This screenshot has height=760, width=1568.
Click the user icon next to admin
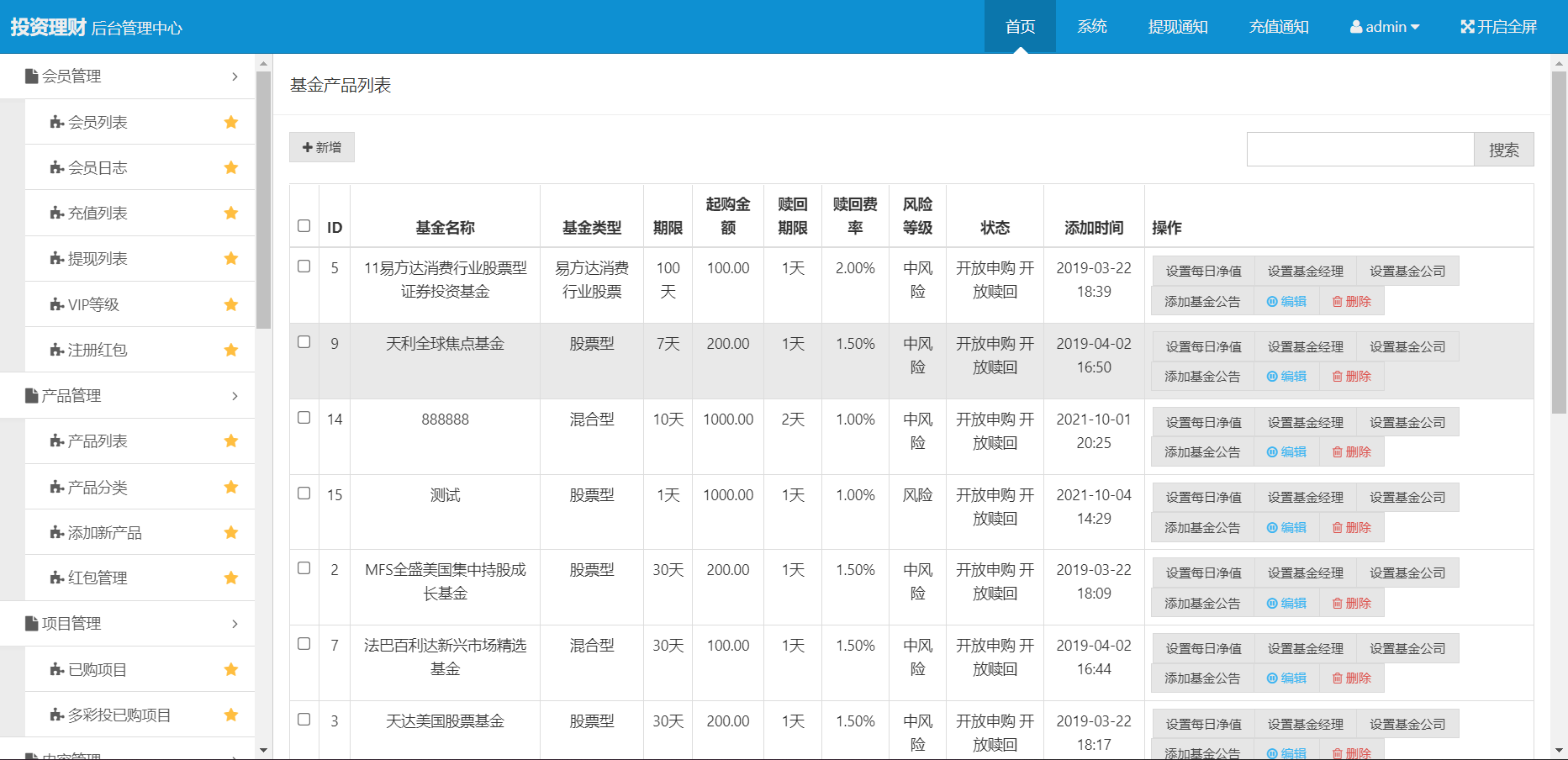(1356, 27)
